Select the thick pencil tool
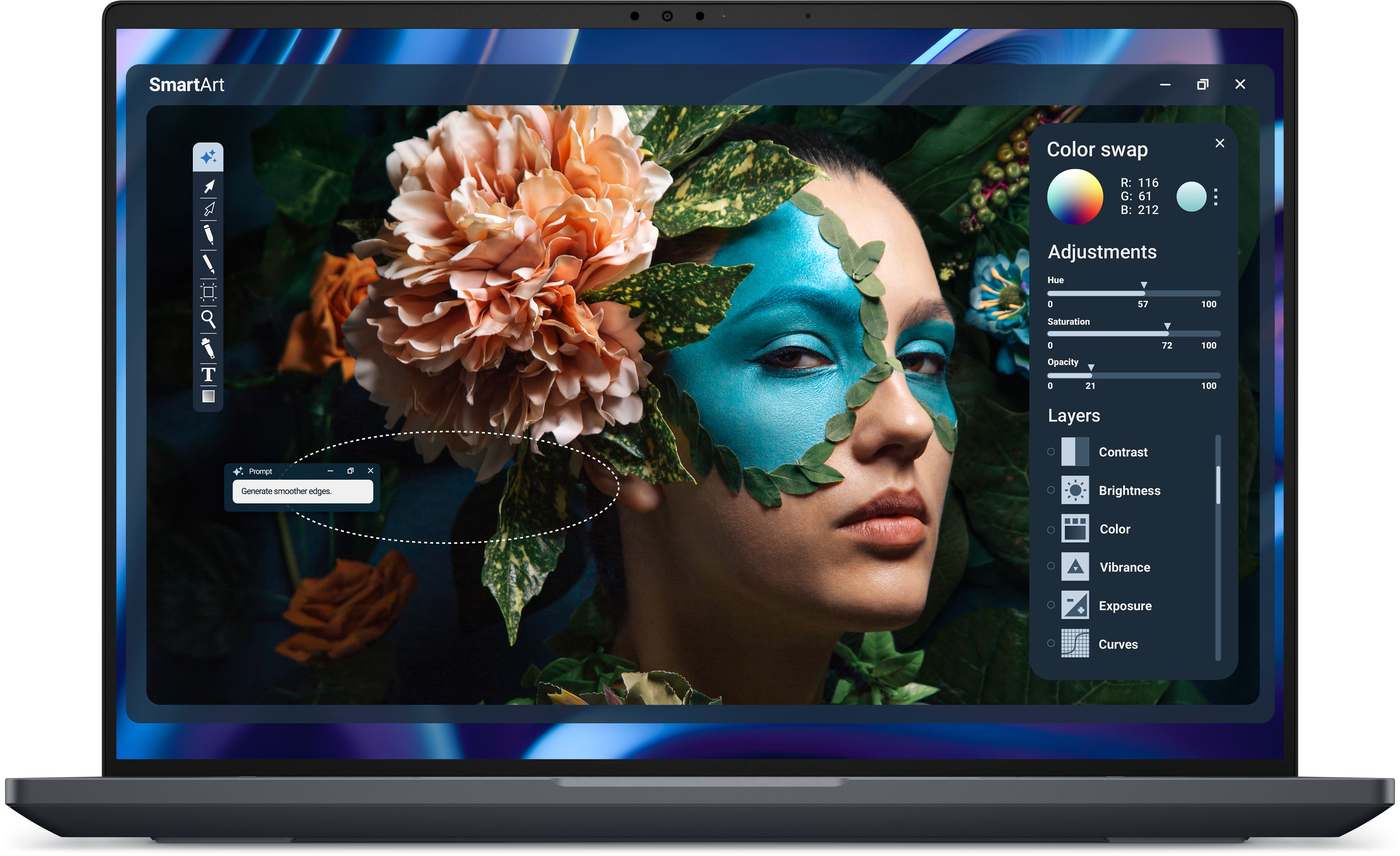This screenshot has height=856, width=1400. [x=209, y=234]
